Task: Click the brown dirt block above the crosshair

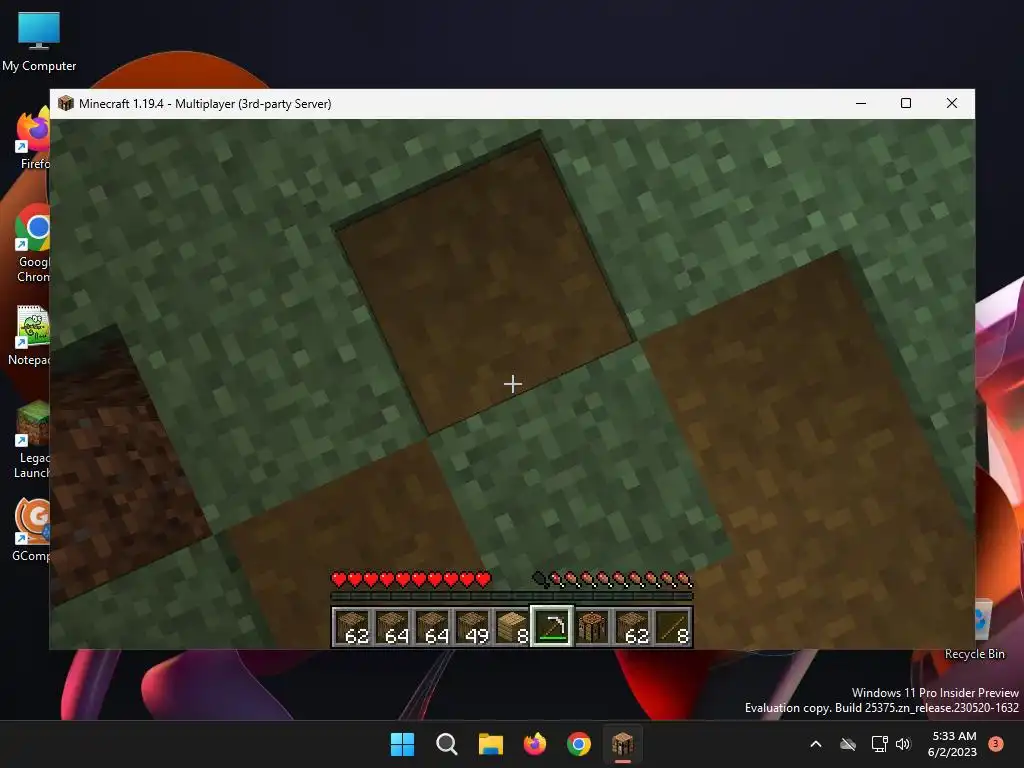Action: (483, 284)
